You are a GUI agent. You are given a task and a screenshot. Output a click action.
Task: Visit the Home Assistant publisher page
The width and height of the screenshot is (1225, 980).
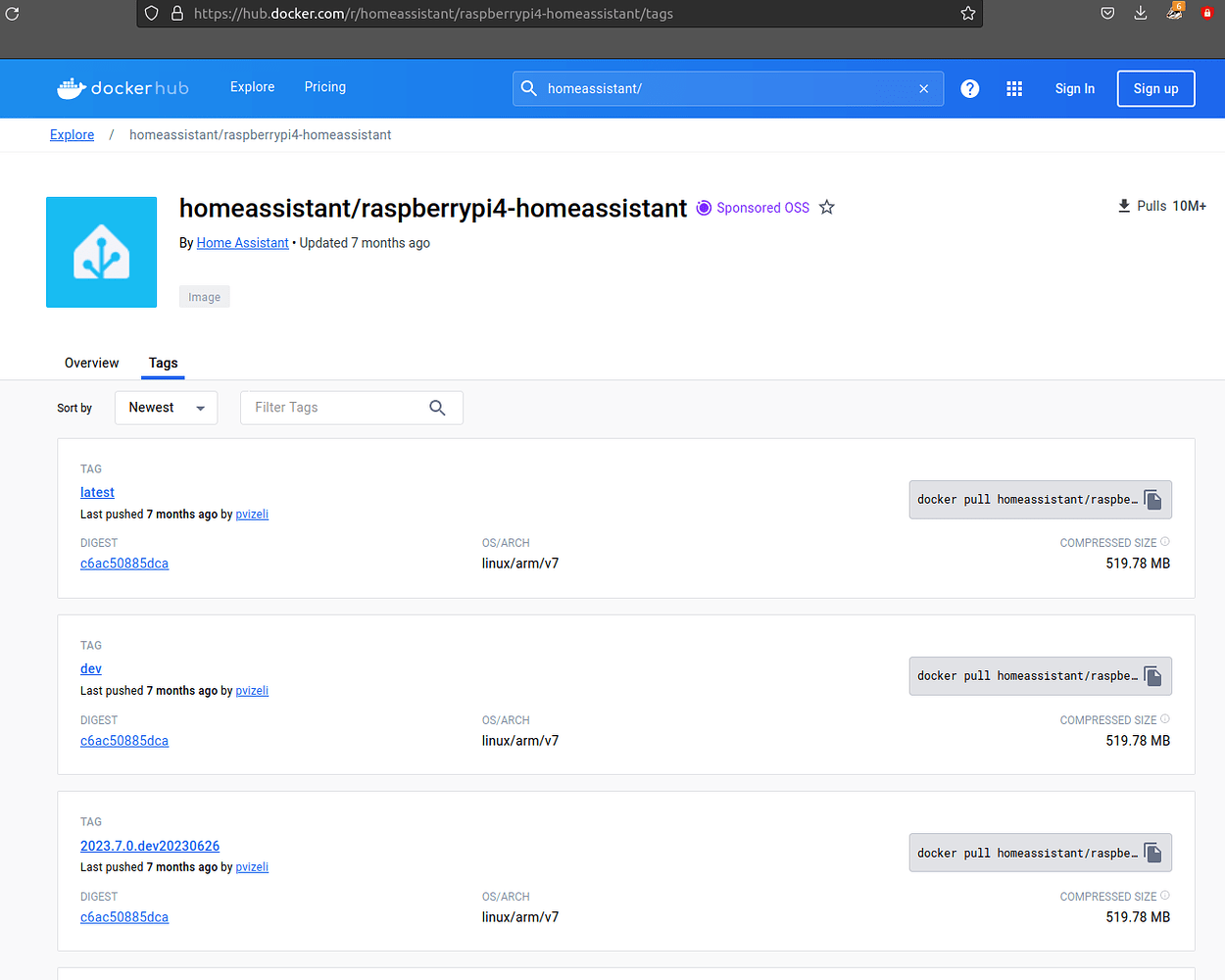click(242, 242)
